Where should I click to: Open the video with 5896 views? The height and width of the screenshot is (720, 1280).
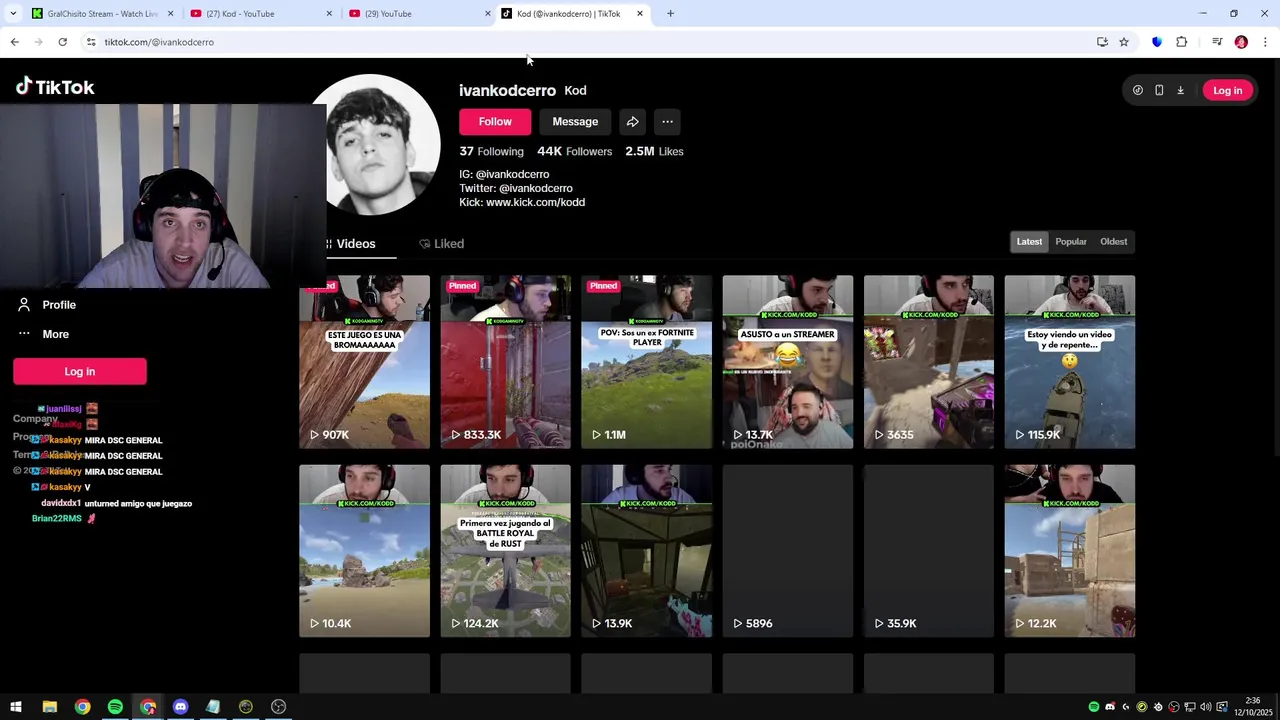tap(788, 551)
